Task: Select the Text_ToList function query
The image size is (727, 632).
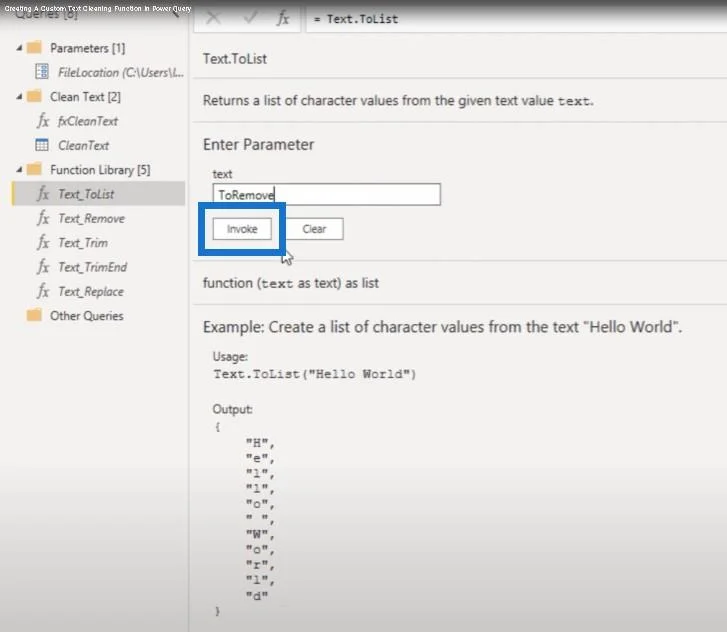Action: point(98,194)
